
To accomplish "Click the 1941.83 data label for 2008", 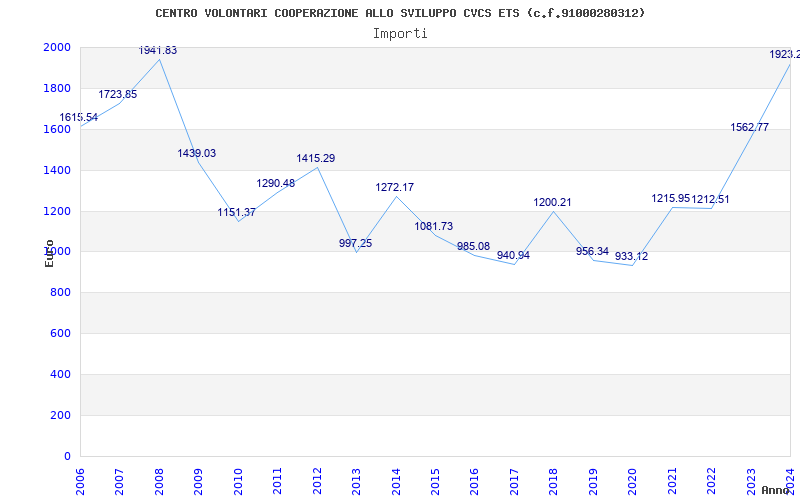I will click(158, 50).
